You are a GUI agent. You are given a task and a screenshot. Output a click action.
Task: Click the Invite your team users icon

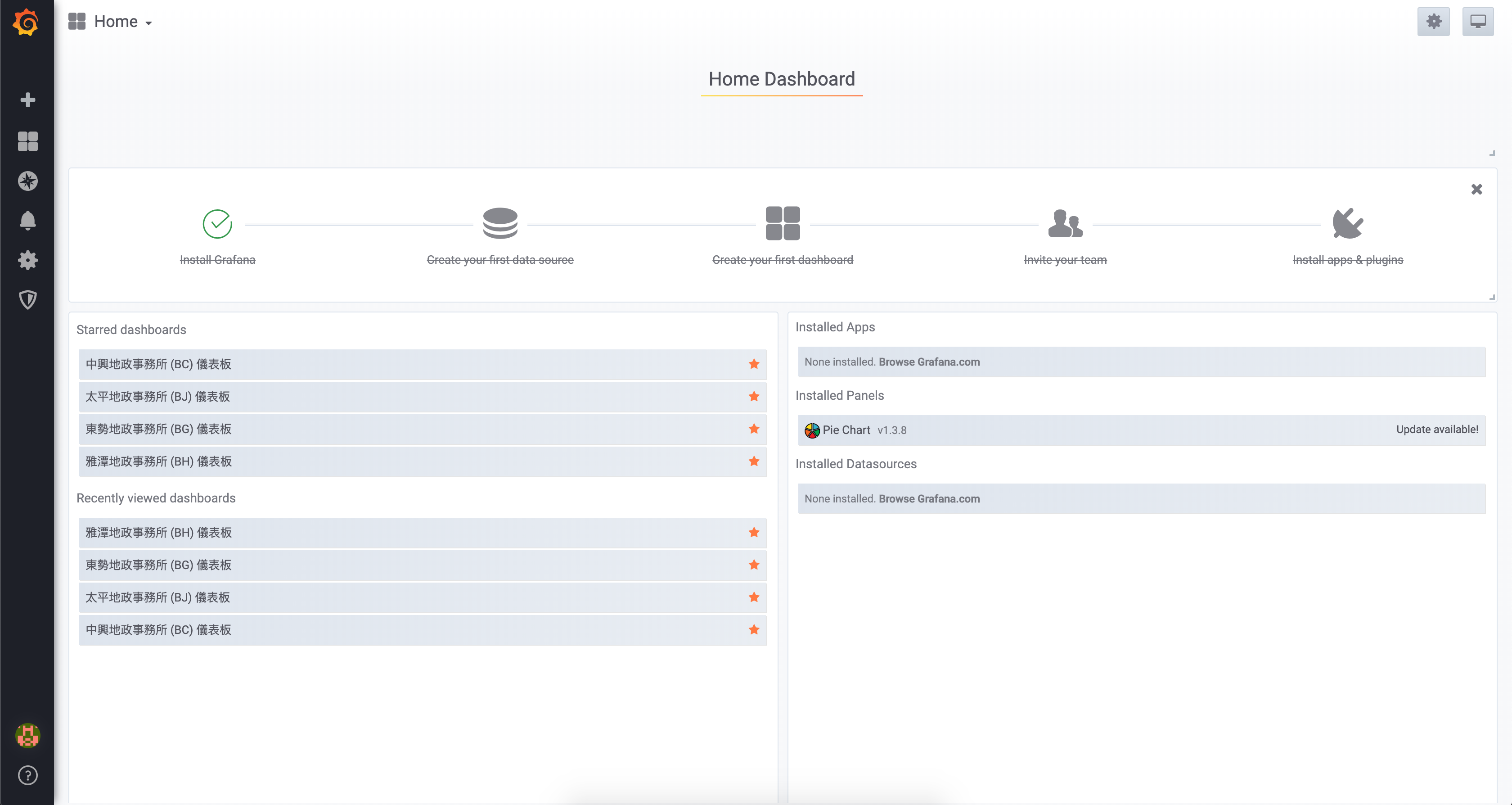1065,223
